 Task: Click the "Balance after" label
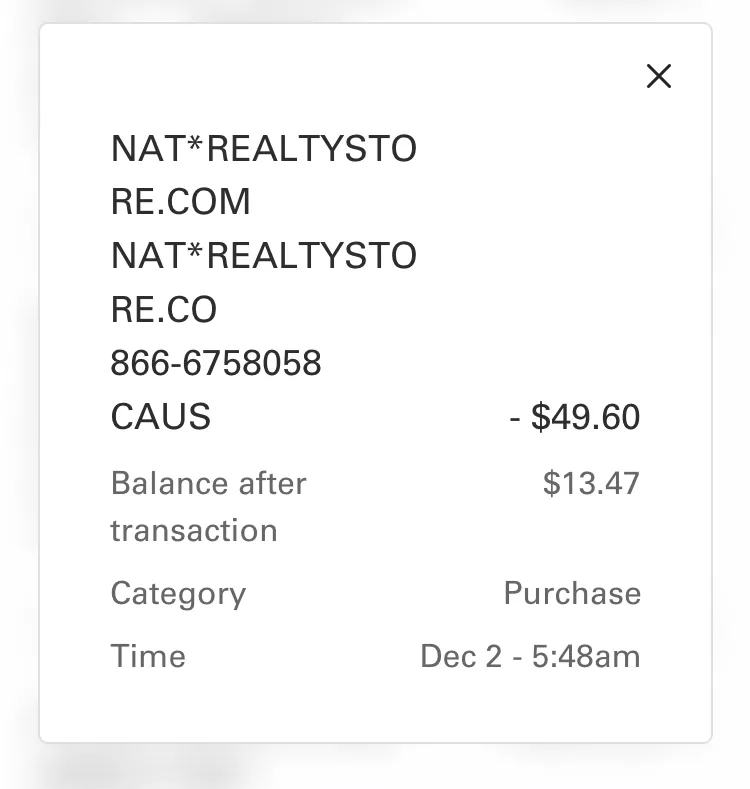(208, 483)
